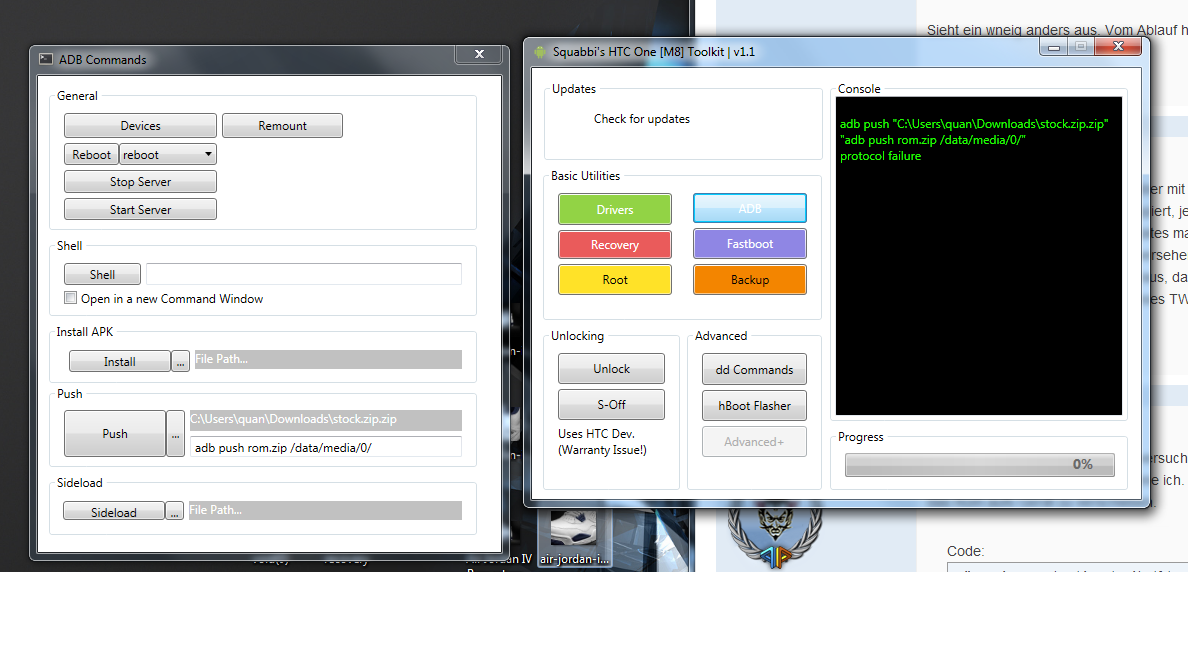Click the yellow Root button
The image size is (1188, 648).
point(614,280)
